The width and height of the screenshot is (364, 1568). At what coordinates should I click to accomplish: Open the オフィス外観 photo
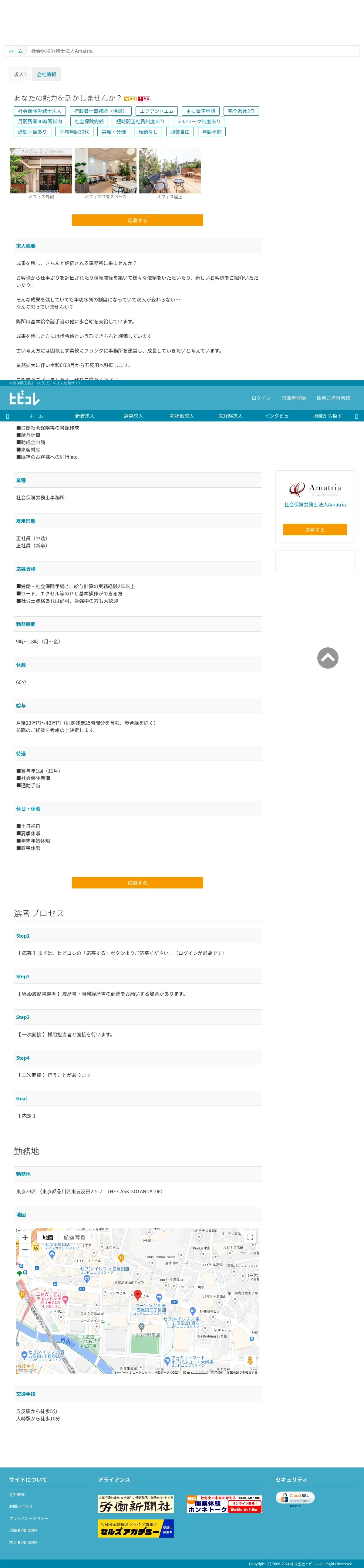[x=41, y=170]
